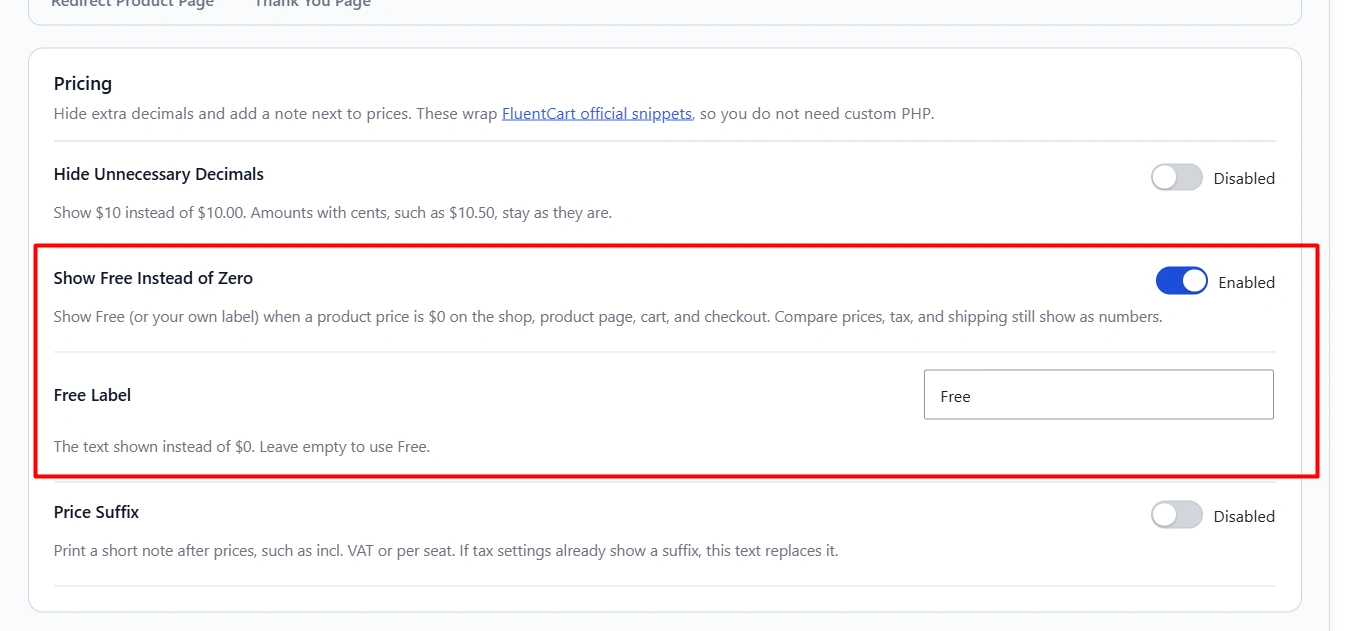The image size is (1354, 631).
Task: Click the description 'Show Free (or your own label)'
Action: 608,317
